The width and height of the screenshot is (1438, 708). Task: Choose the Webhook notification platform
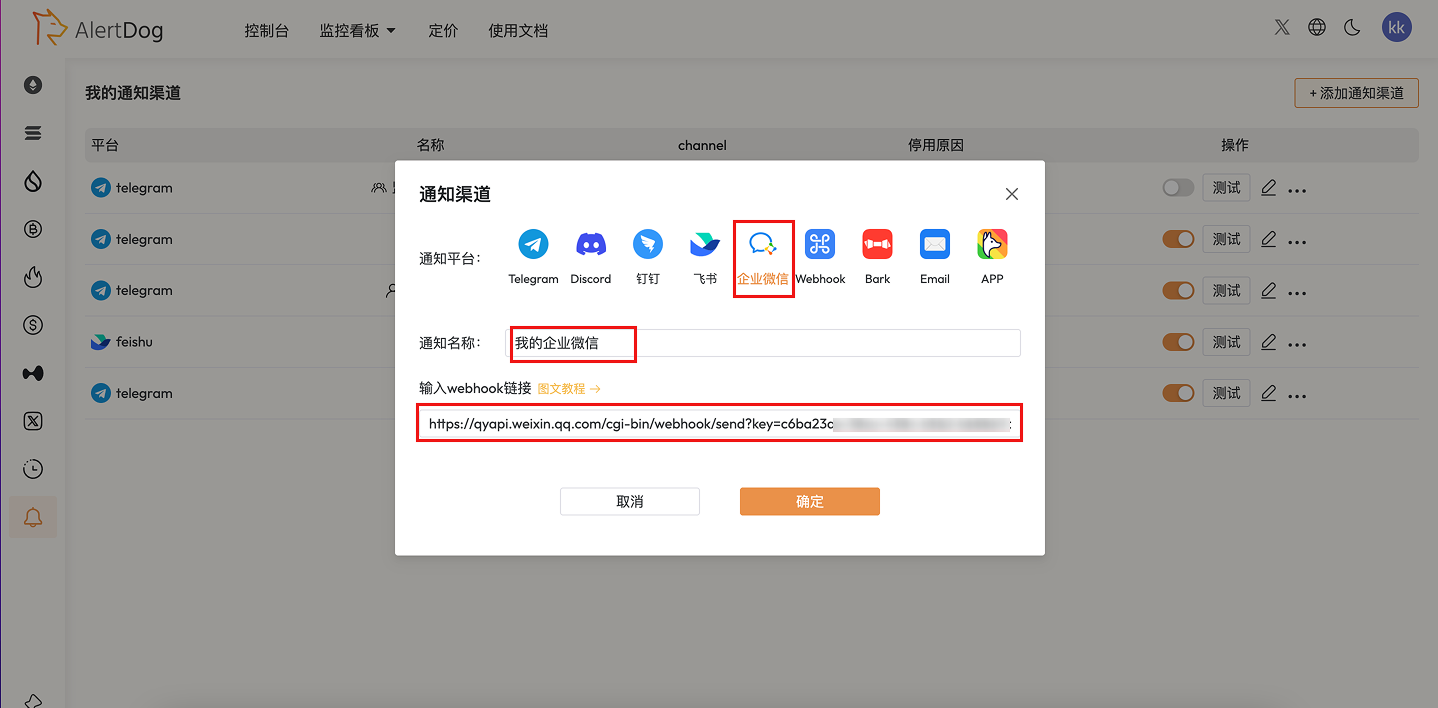point(820,243)
